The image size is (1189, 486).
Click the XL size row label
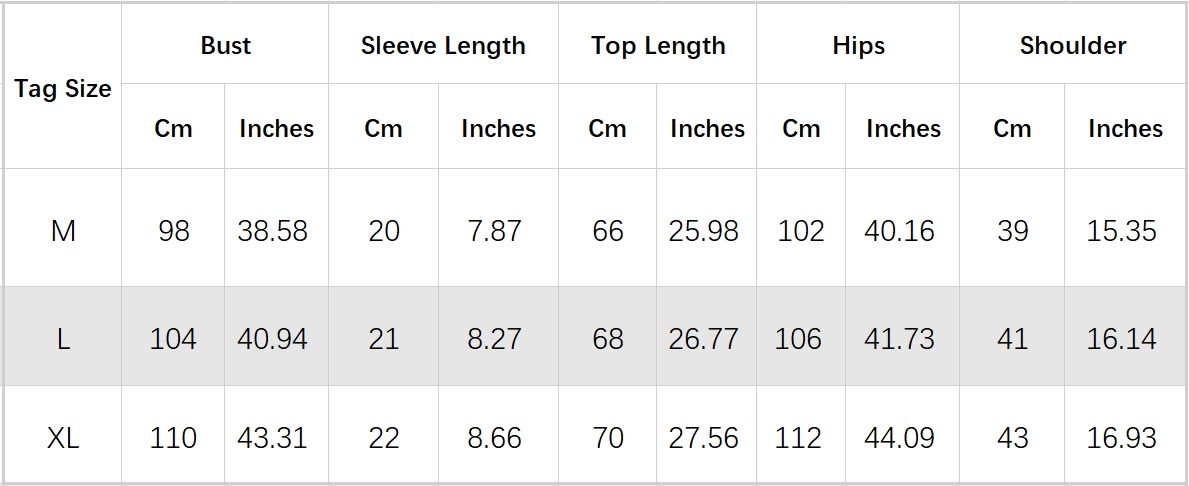[x=63, y=438]
